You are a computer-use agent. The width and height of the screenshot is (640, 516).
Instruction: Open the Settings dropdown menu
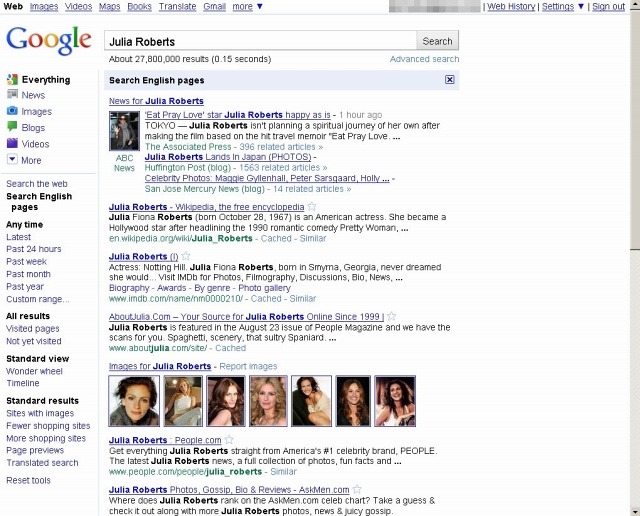tap(563, 7)
